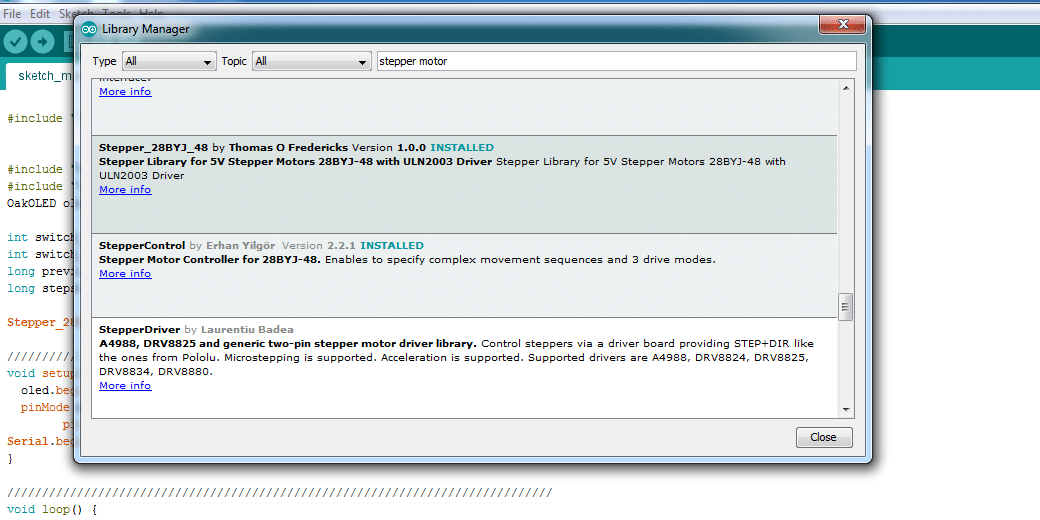Click the library list scroll down arrow
The image size is (1040, 520).
[x=846, y=409]
